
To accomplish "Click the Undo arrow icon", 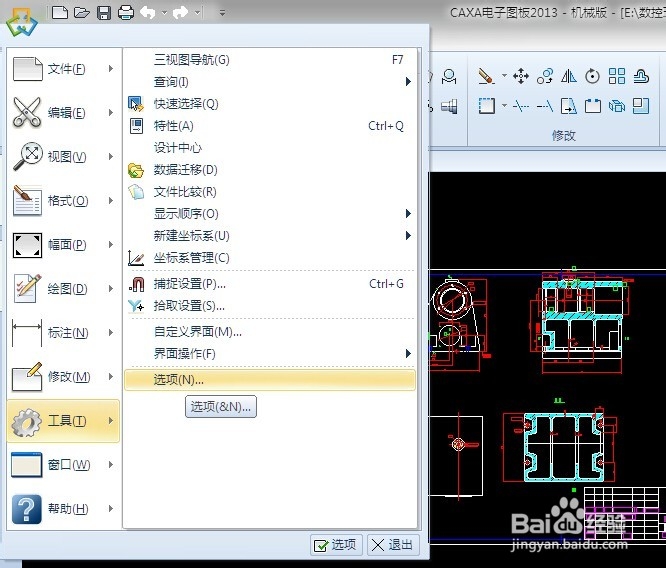I will coord(148,13).
